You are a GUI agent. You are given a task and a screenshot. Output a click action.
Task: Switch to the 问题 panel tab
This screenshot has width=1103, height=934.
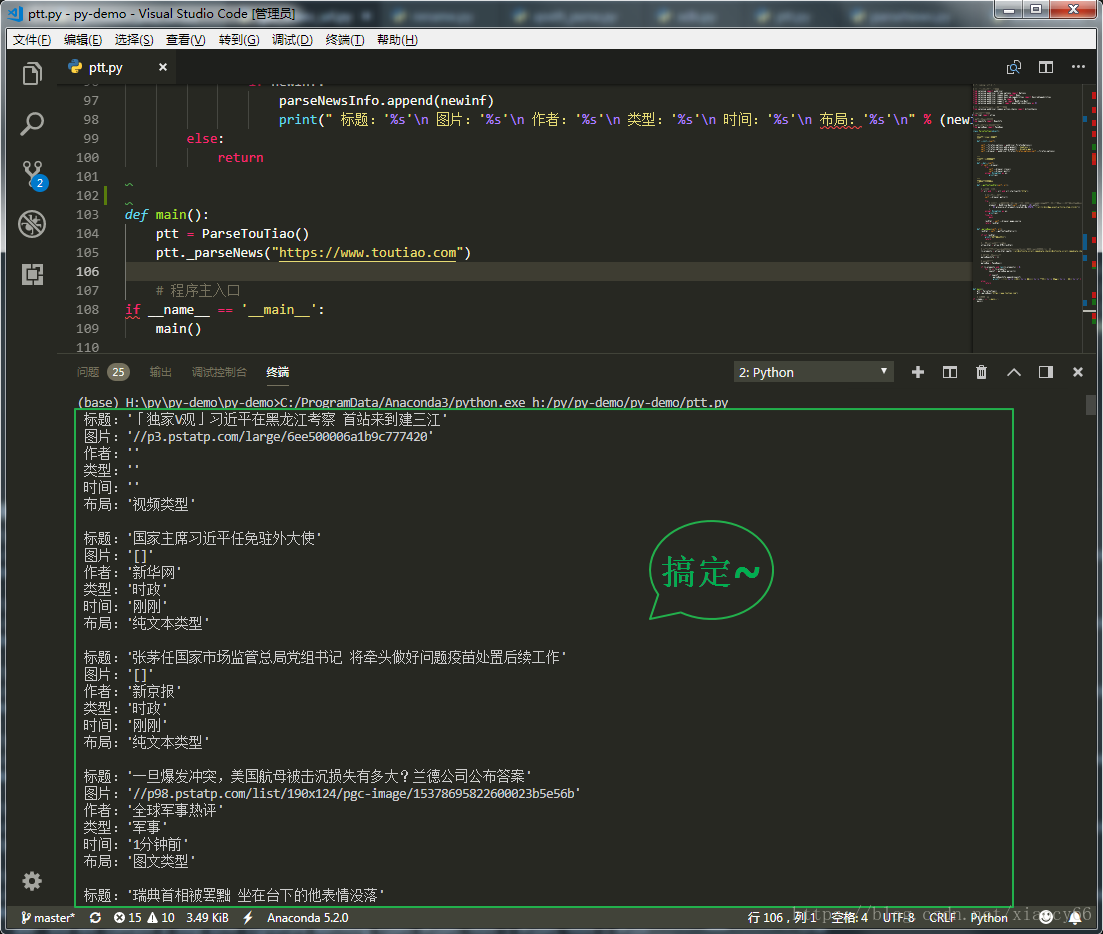pyautogui.click(x=87, y=372)
